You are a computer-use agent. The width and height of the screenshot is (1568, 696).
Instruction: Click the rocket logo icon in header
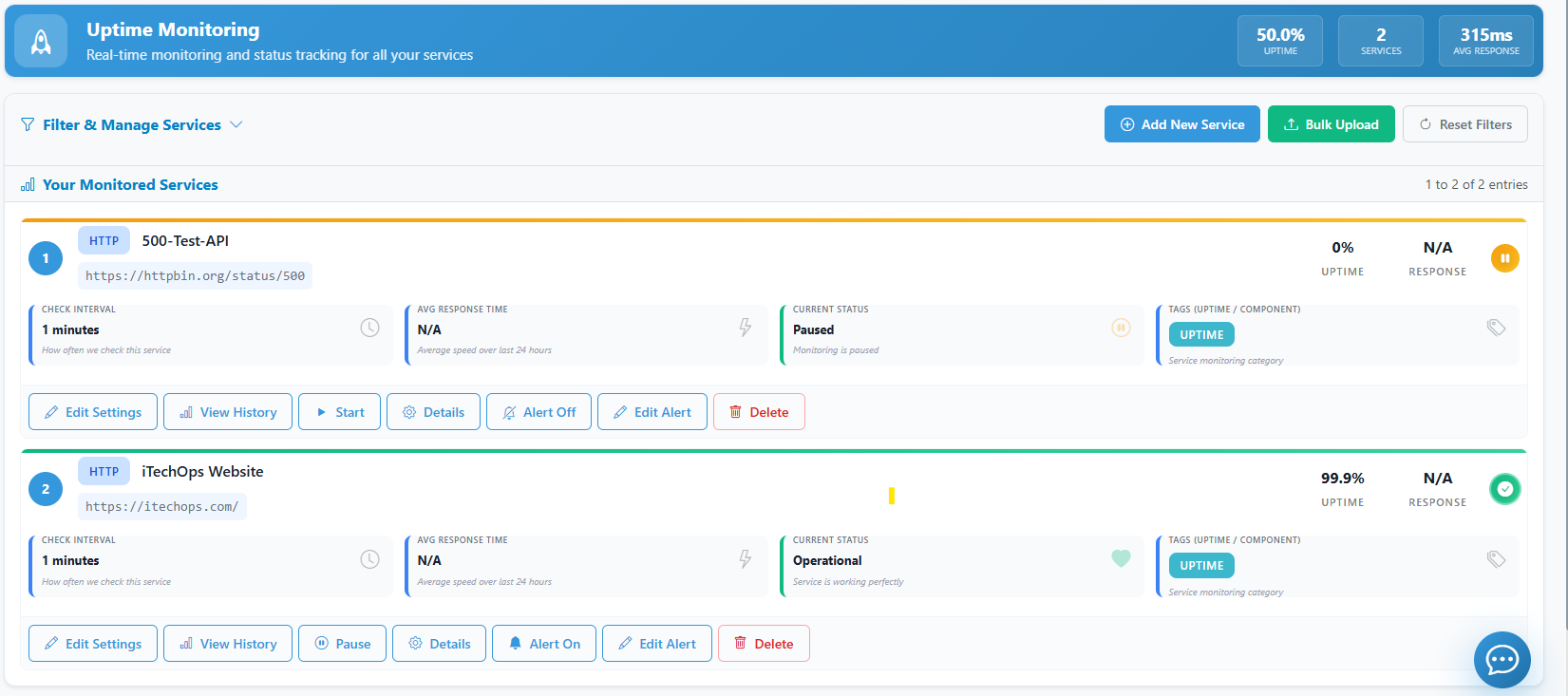(41, 41)
